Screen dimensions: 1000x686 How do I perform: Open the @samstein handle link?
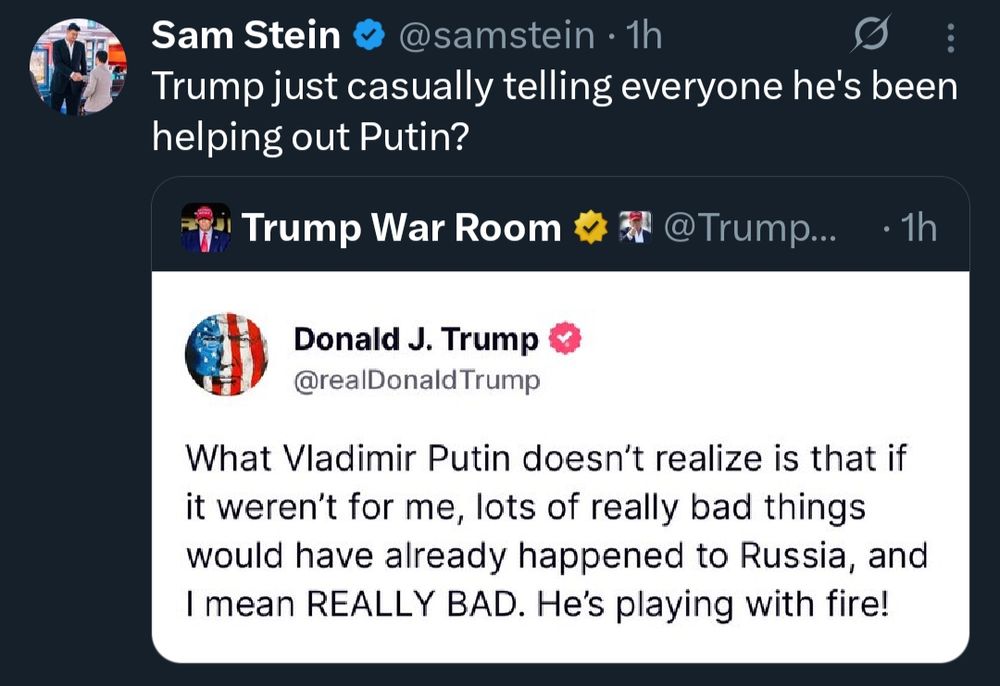tap(497, 35)
